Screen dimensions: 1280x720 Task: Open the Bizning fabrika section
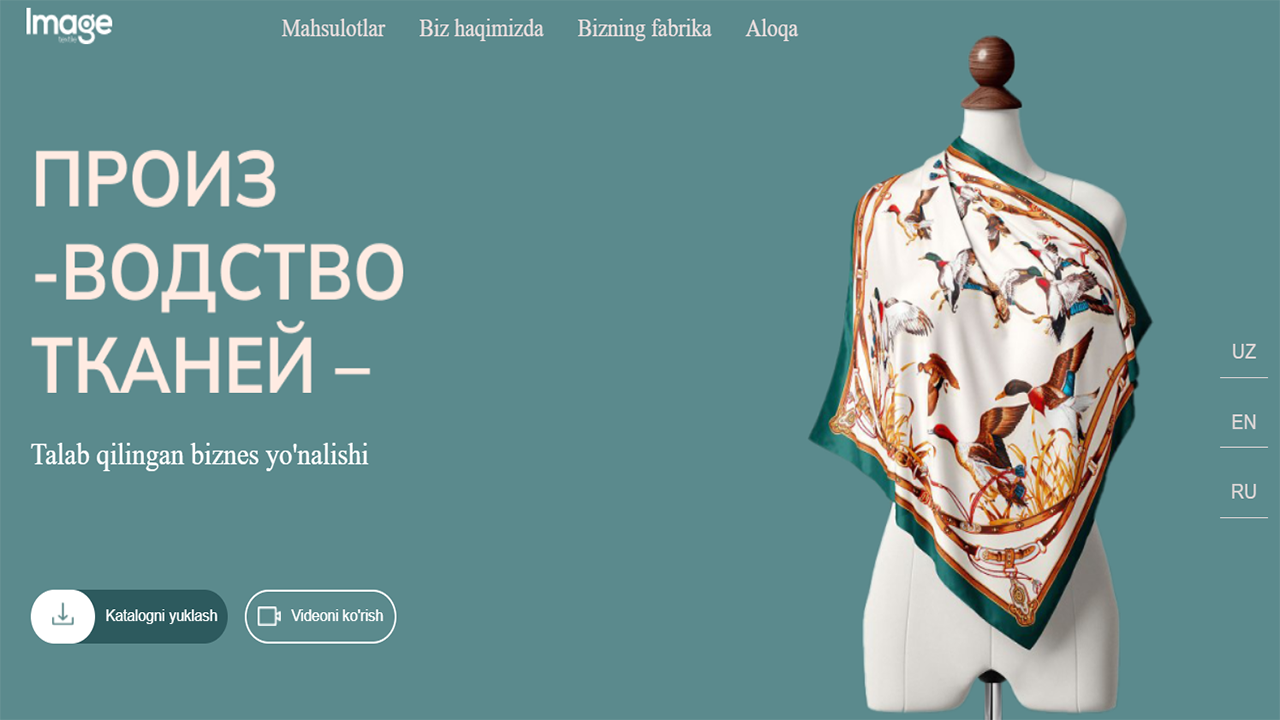pos(644,28)
